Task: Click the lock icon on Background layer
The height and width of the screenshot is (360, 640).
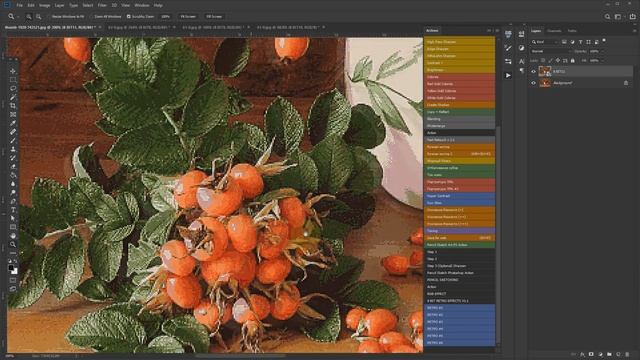Action: (626, 83)
